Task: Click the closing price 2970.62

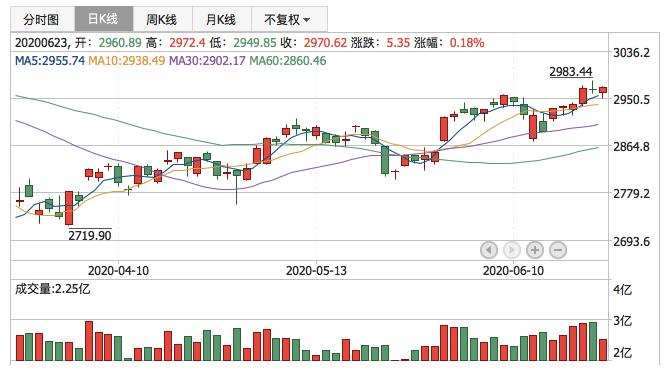Action: [x=326, y=43]
